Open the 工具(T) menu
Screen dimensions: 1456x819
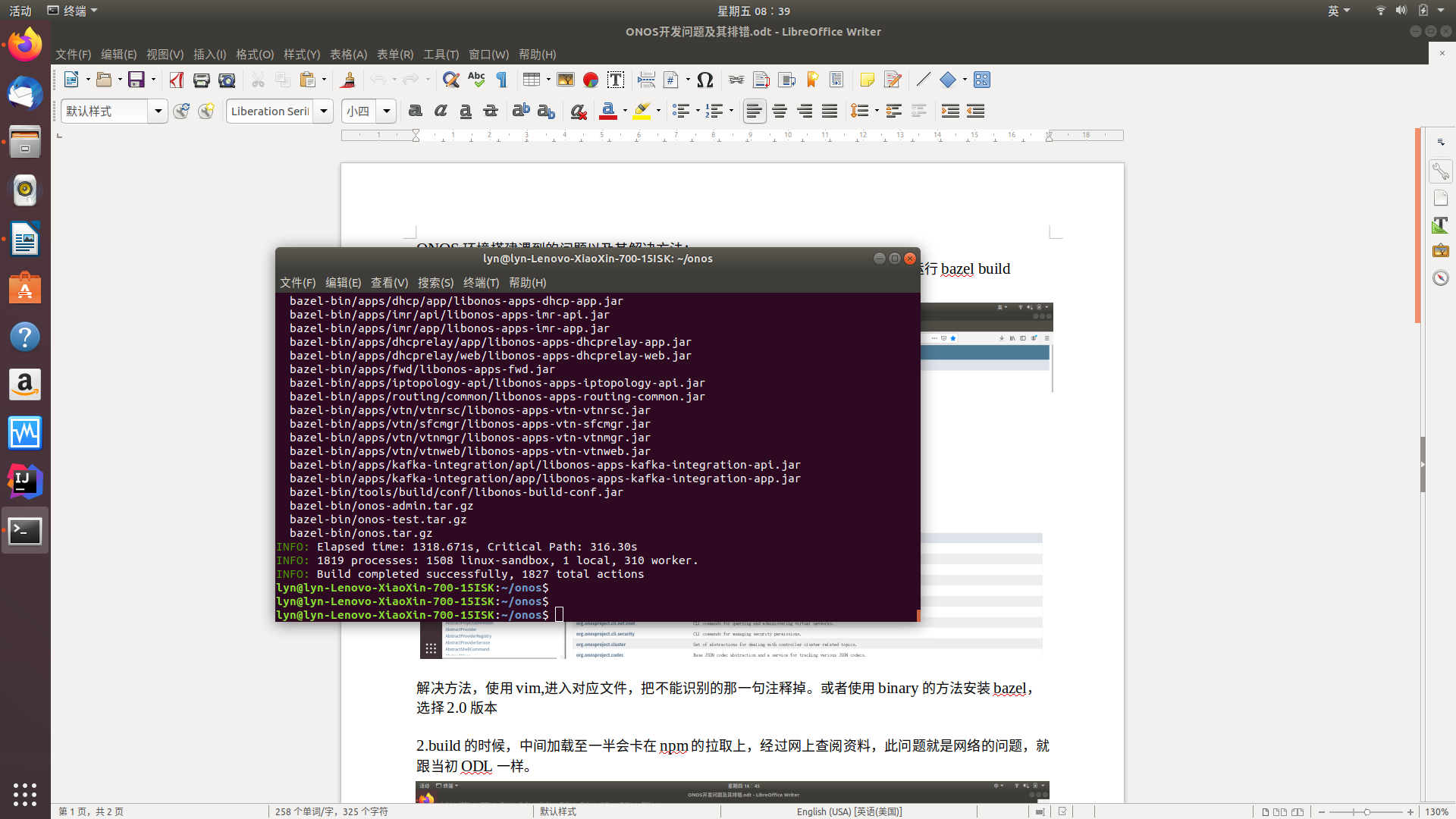click(x=441, y=54)
